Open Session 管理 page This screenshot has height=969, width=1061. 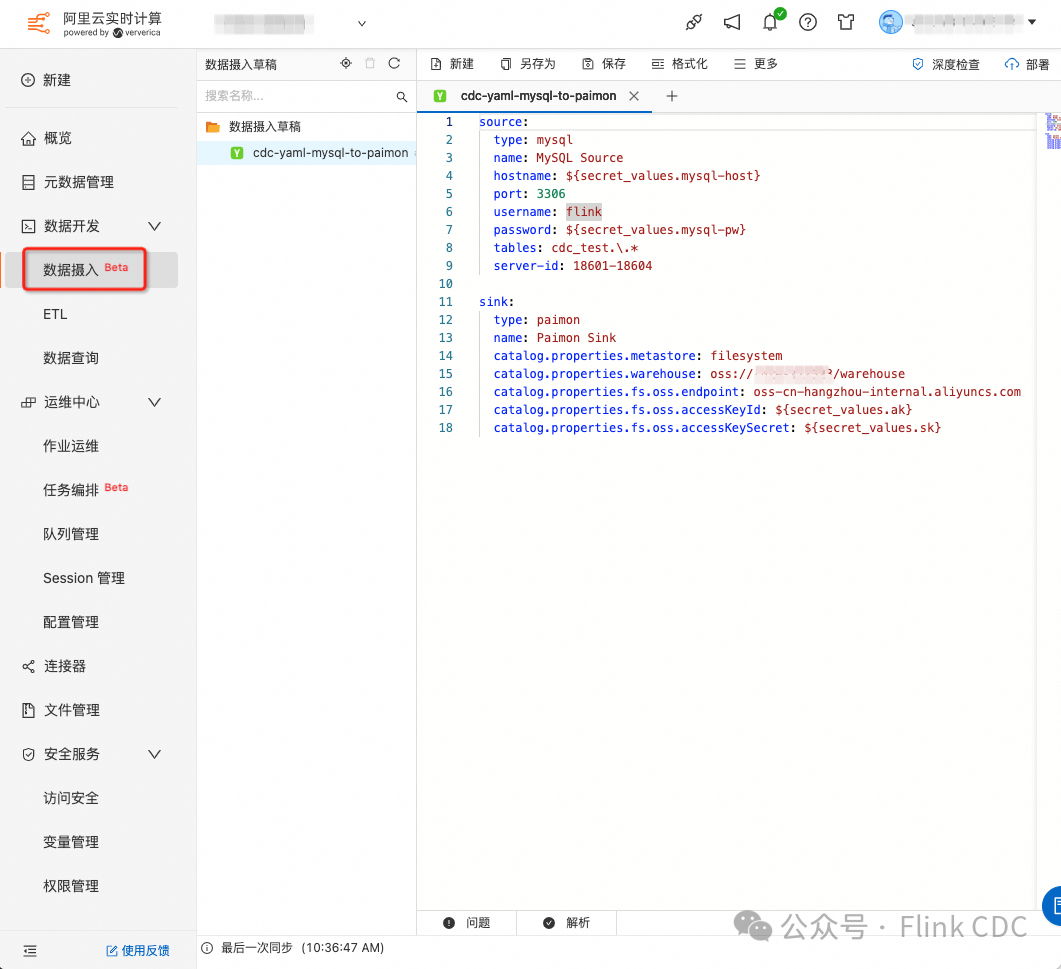[x=84, y=578]
